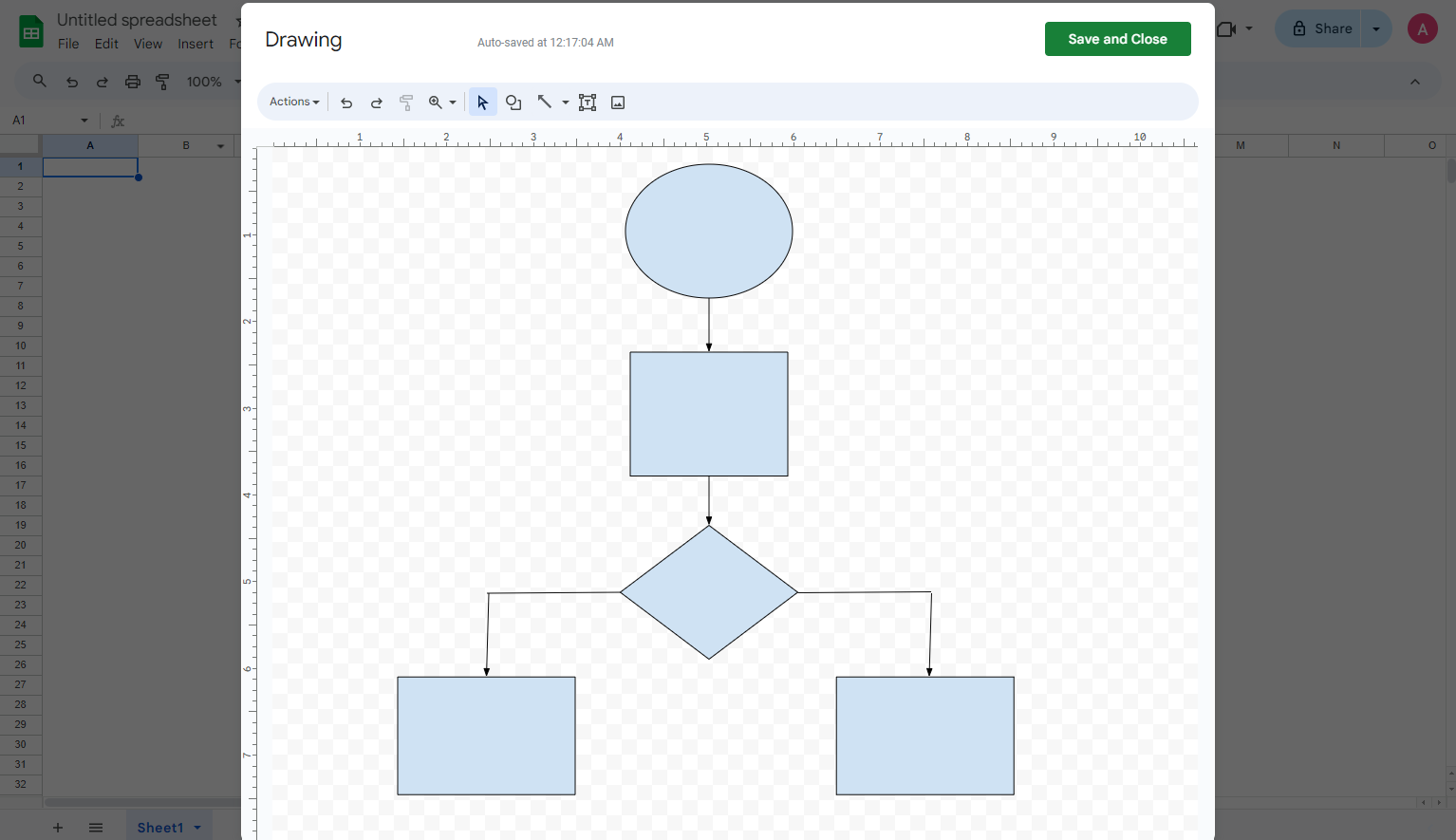Select the ellipse shape on the canvas
This screenshot has height=840, width=1456.
pos(709,230)
